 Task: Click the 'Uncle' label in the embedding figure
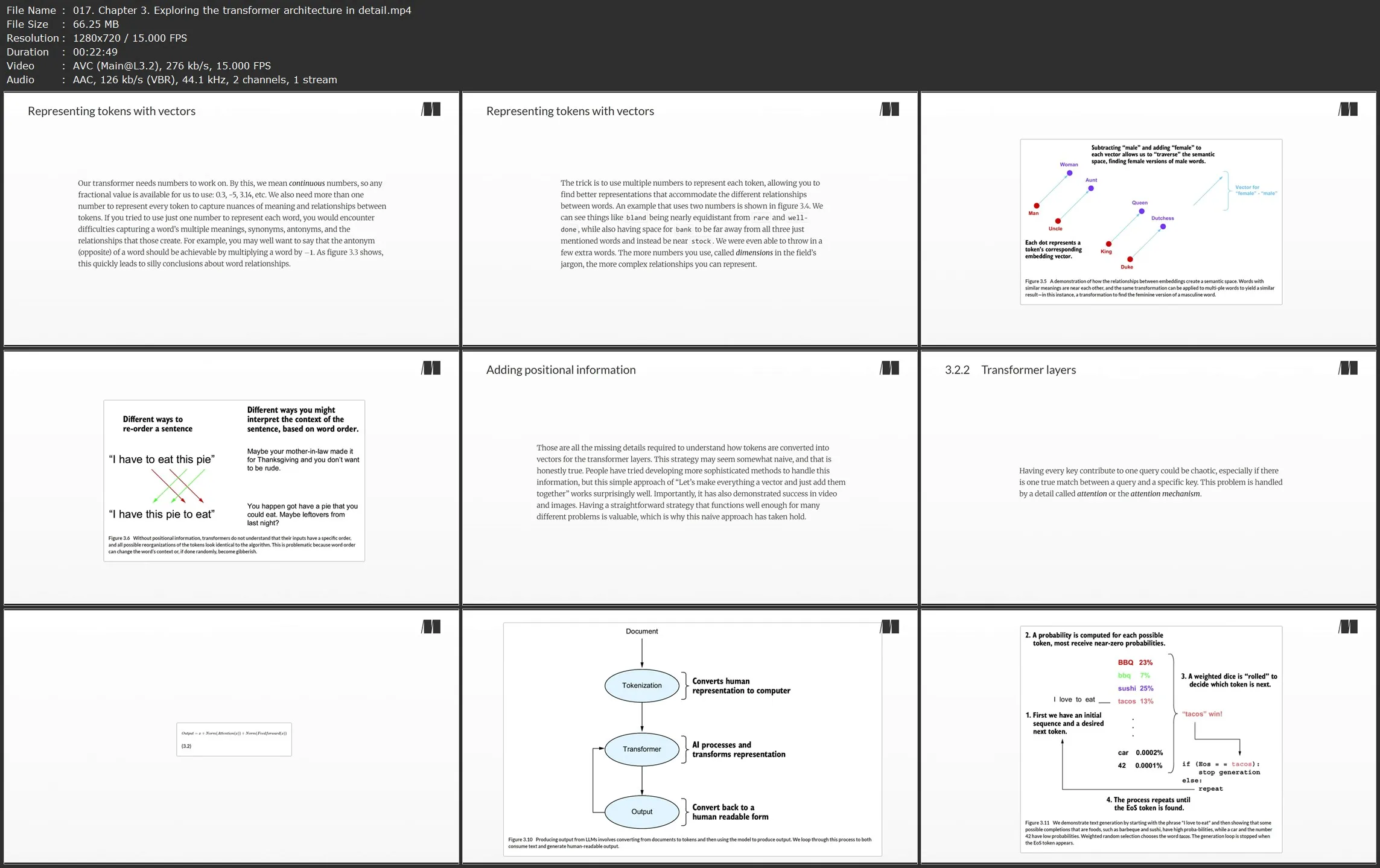1055,229
